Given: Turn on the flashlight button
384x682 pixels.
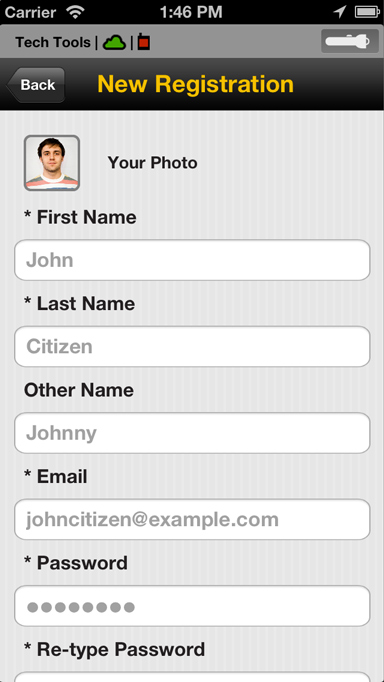Looking at the screenshot, I should click(350, 41).
